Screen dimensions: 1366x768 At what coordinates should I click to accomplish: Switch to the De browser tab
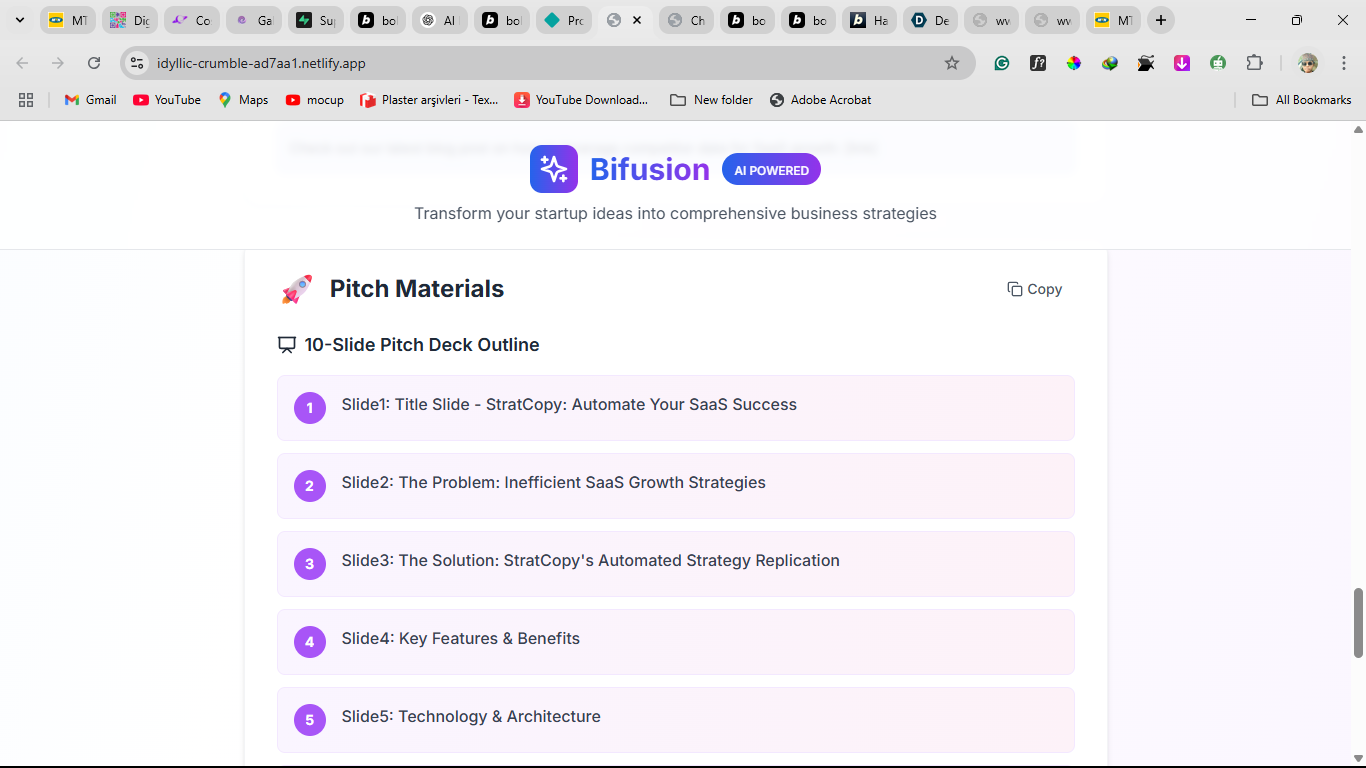pyautogui.click(x=930, y=20)
